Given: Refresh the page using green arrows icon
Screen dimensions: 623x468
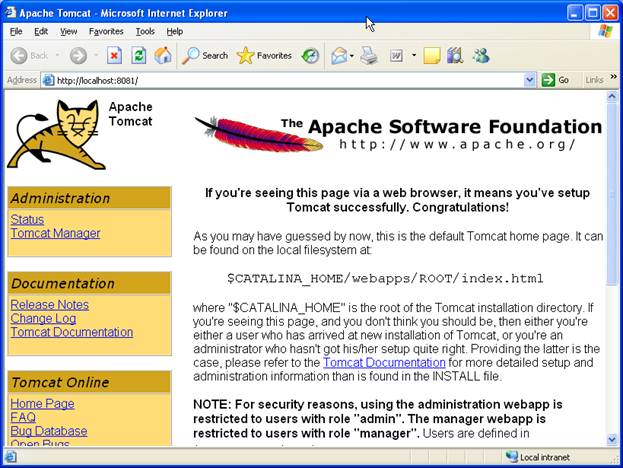Looking at the screenshot, I should (x=139, y=56).
